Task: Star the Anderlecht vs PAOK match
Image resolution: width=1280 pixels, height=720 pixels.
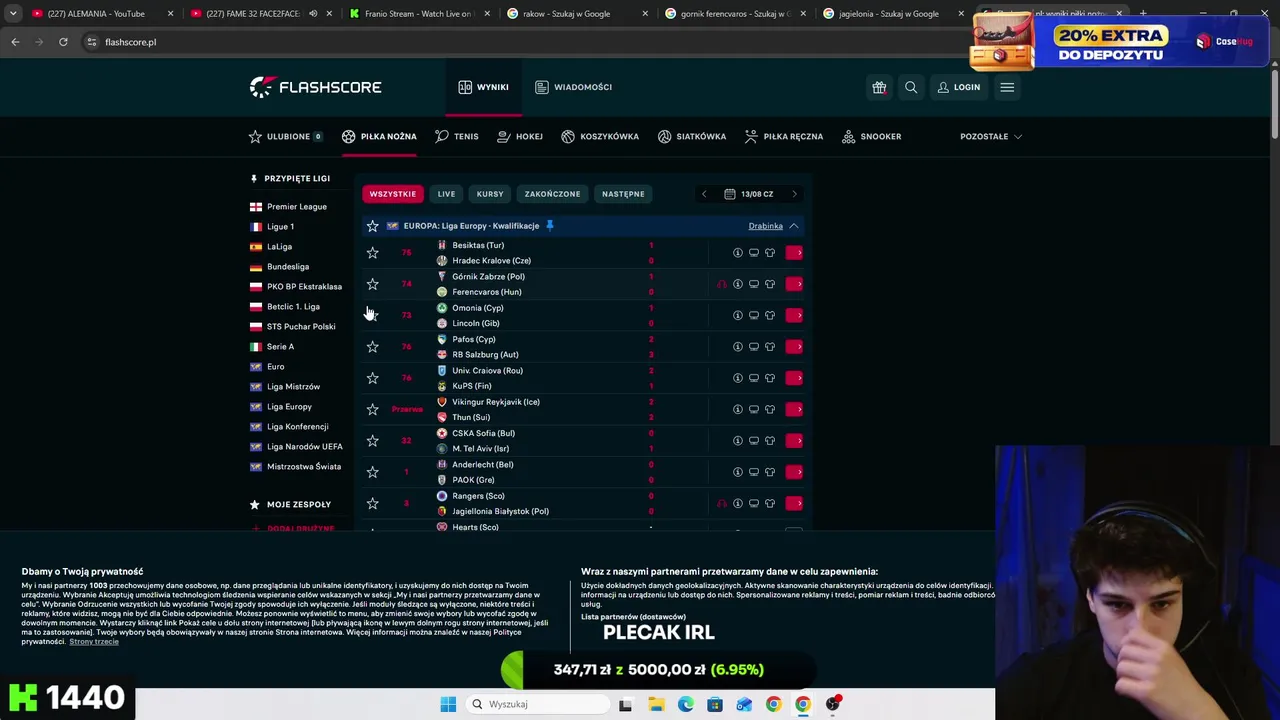Action: click(x=372, y=472)
